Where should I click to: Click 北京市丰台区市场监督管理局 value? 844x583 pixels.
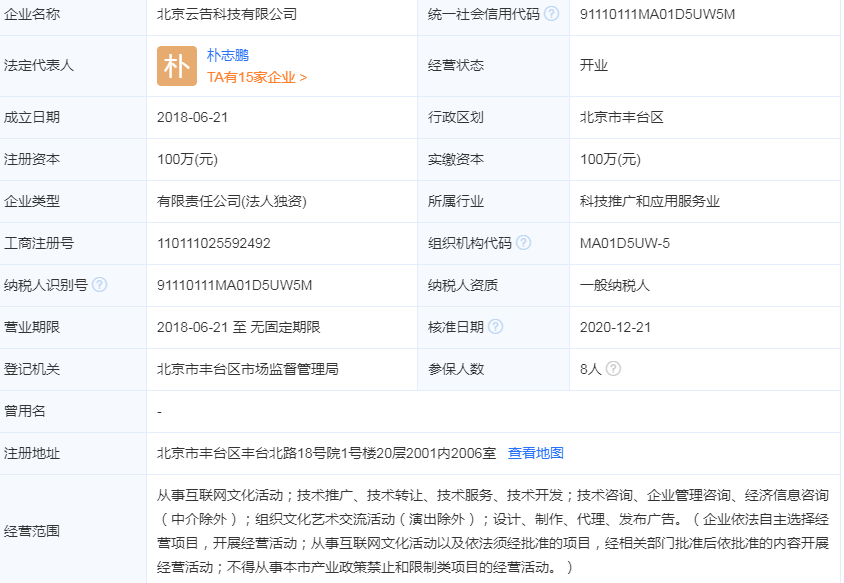pyautogui.click(x=248, y=369)
